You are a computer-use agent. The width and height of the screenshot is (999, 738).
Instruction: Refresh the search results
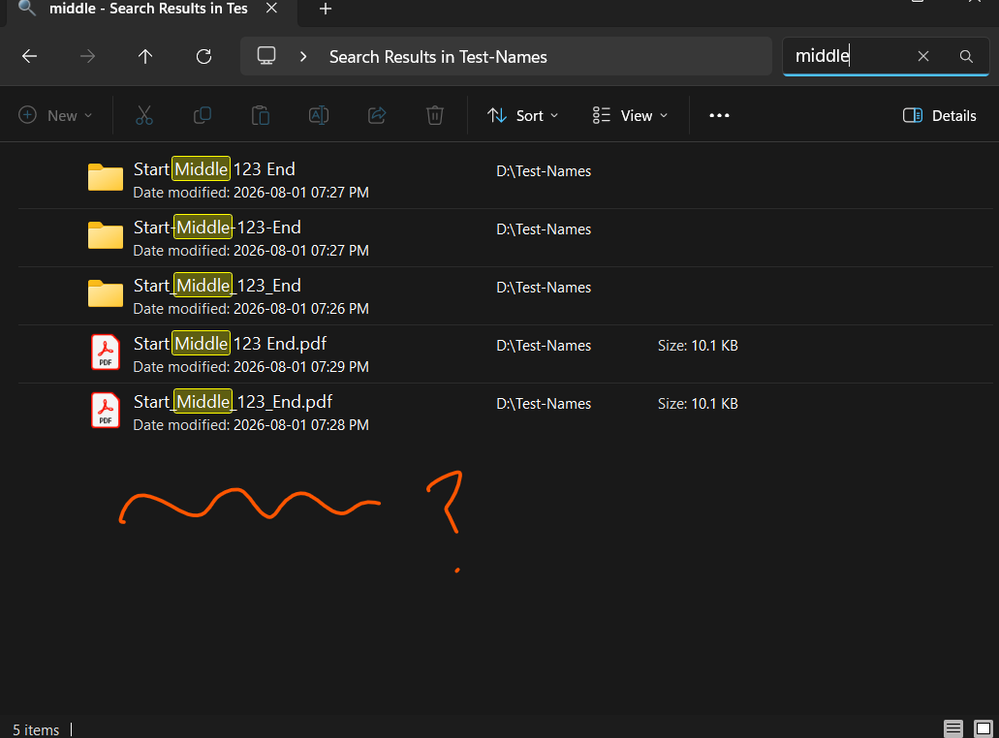point(204,57)
